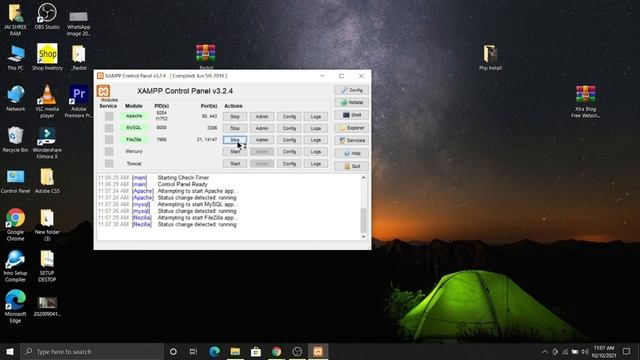Open Explorer from XAMPP sidebar
The image size is (640, 360).
tap(351, 128)
